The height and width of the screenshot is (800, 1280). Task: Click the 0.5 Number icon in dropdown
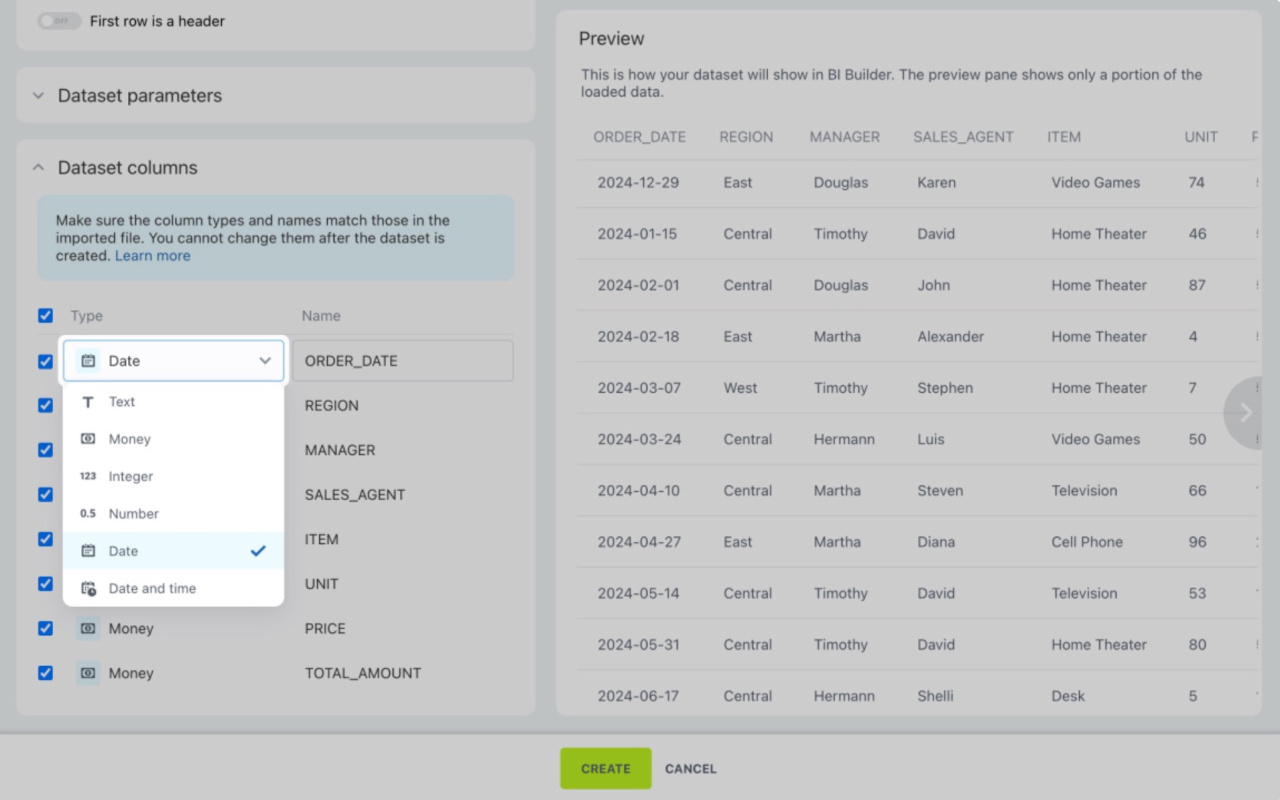(x=88, y=514)
